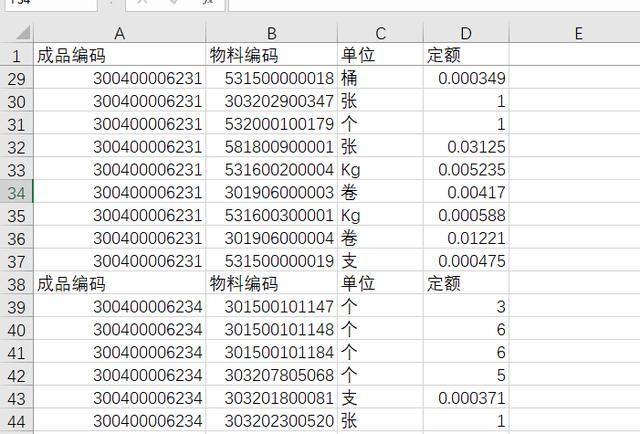This screenshot has height=434, width=640.
Task: Select cell with 301500101184
Action: pyautogui.click(x=272, y=352)
